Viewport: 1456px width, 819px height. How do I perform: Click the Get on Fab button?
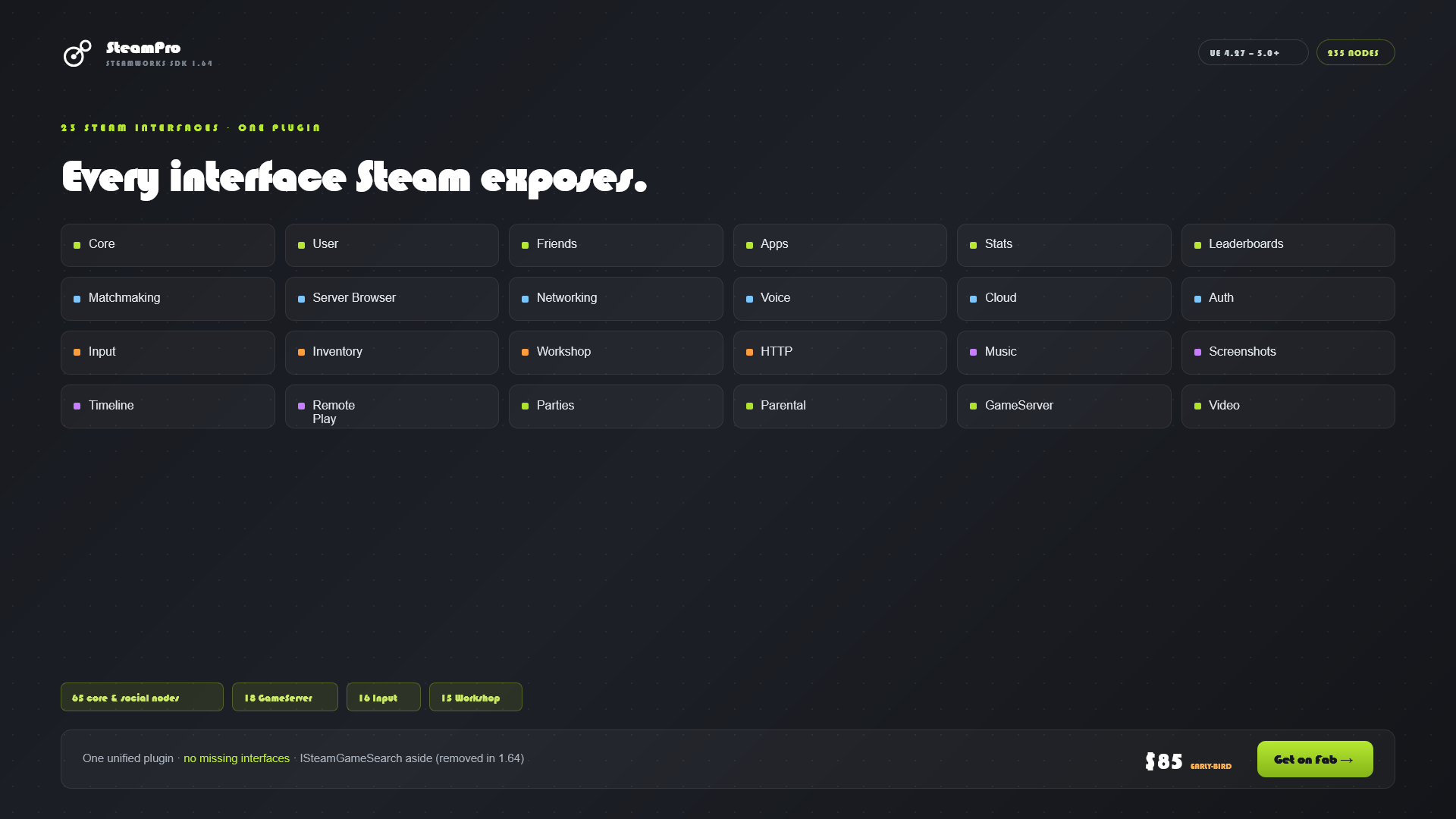click(1315, 759)
